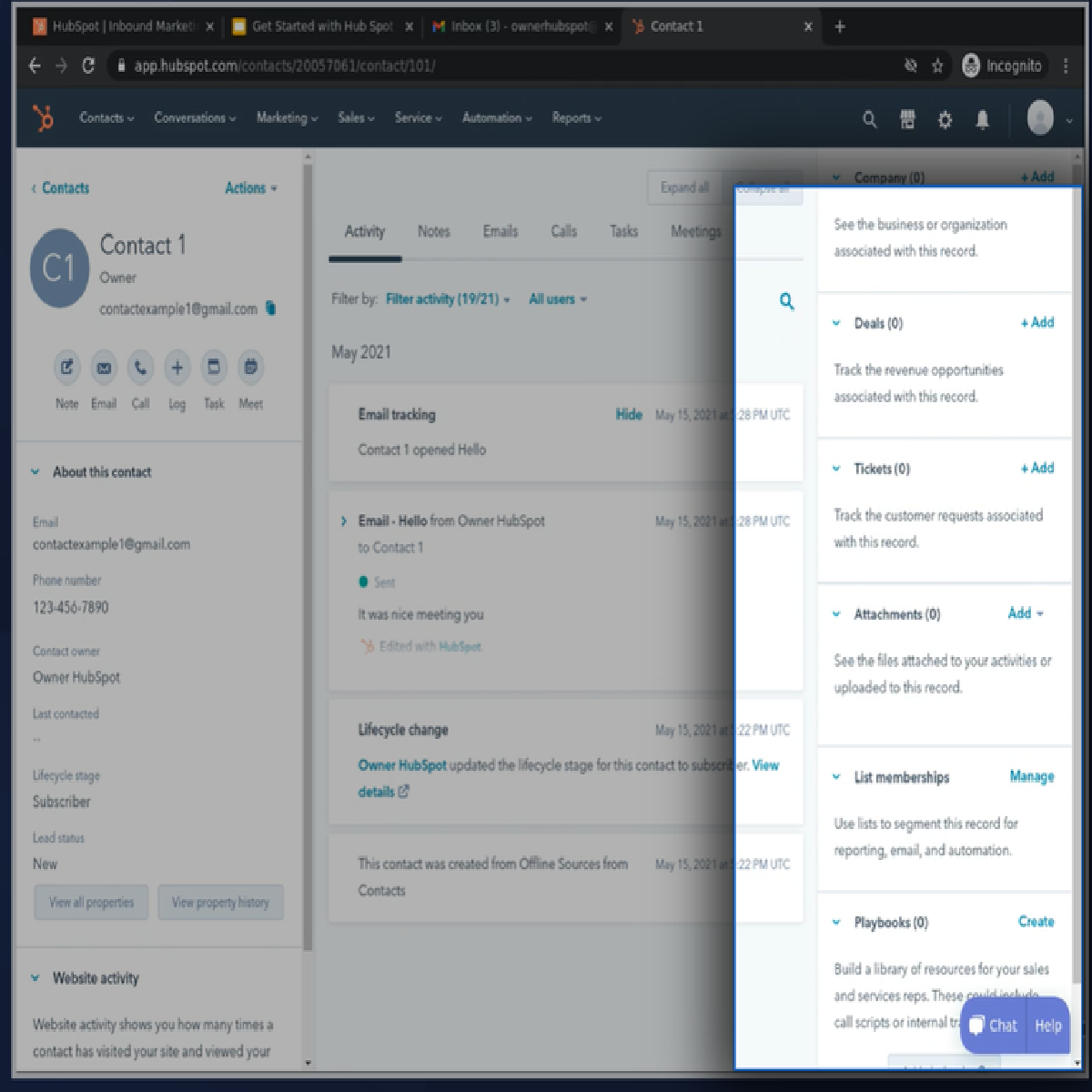The width and height of the screenshot is (1092, 1092).
Task: Create a Task using the Task icon
Action: click(x=214, y=368)
